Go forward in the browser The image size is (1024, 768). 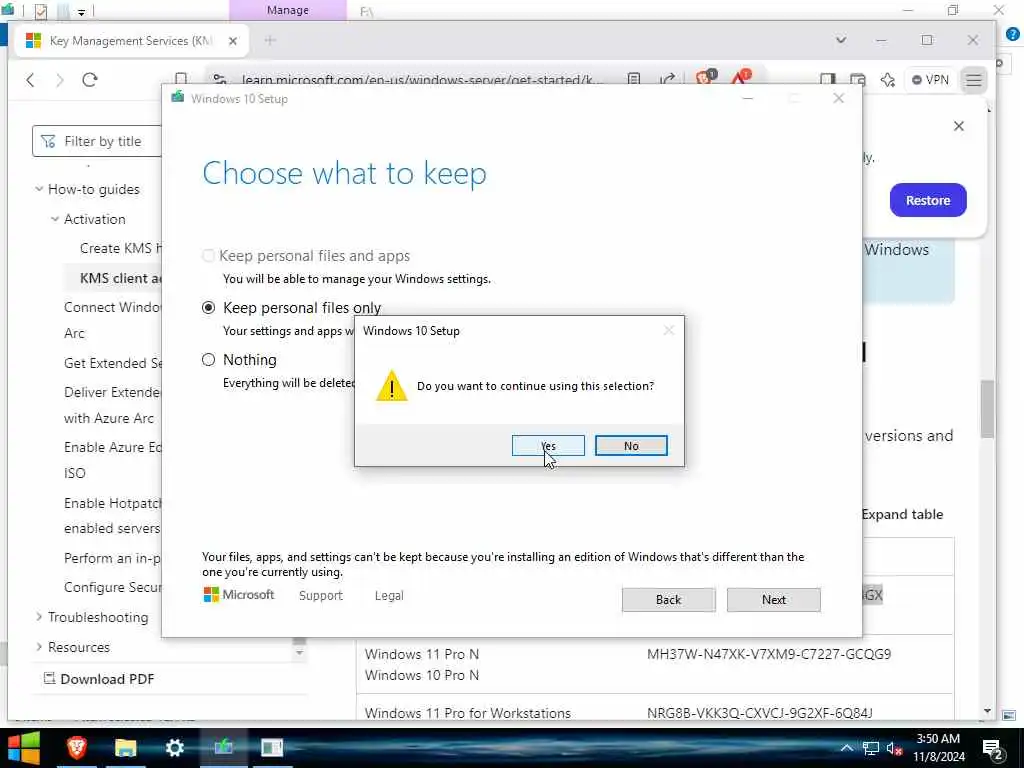point(60,80)
